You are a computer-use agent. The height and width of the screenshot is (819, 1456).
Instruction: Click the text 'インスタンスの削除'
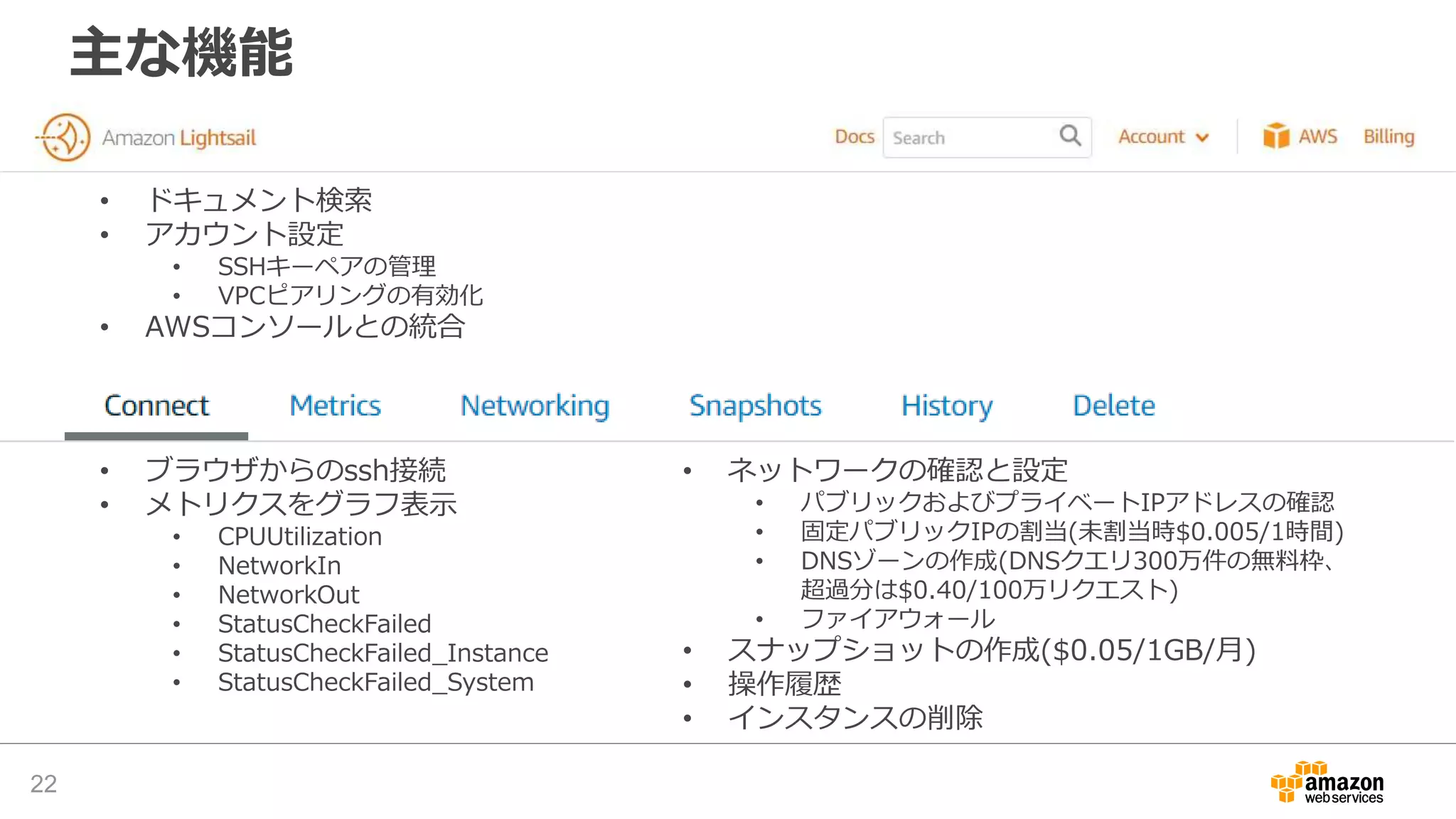tap(855, 717)
